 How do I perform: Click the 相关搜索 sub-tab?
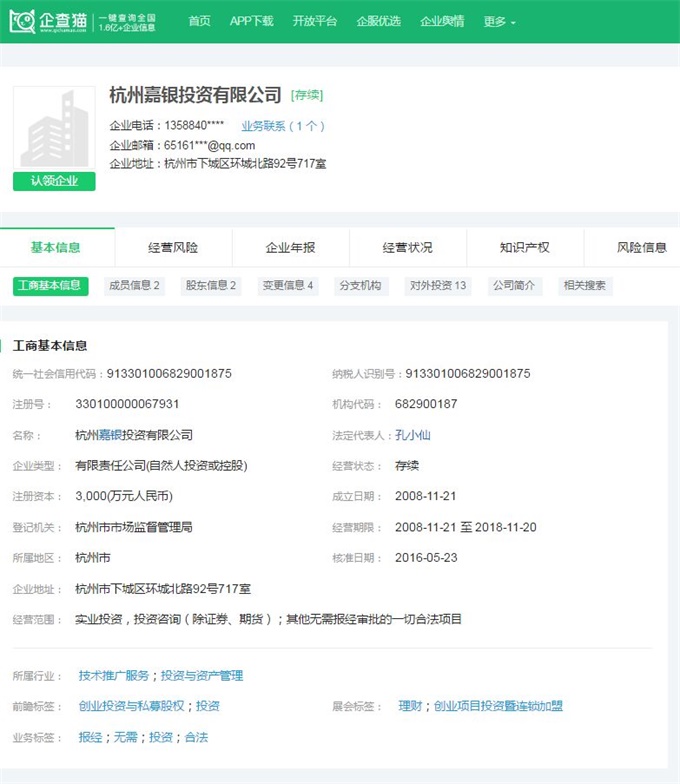coord(585,285)
